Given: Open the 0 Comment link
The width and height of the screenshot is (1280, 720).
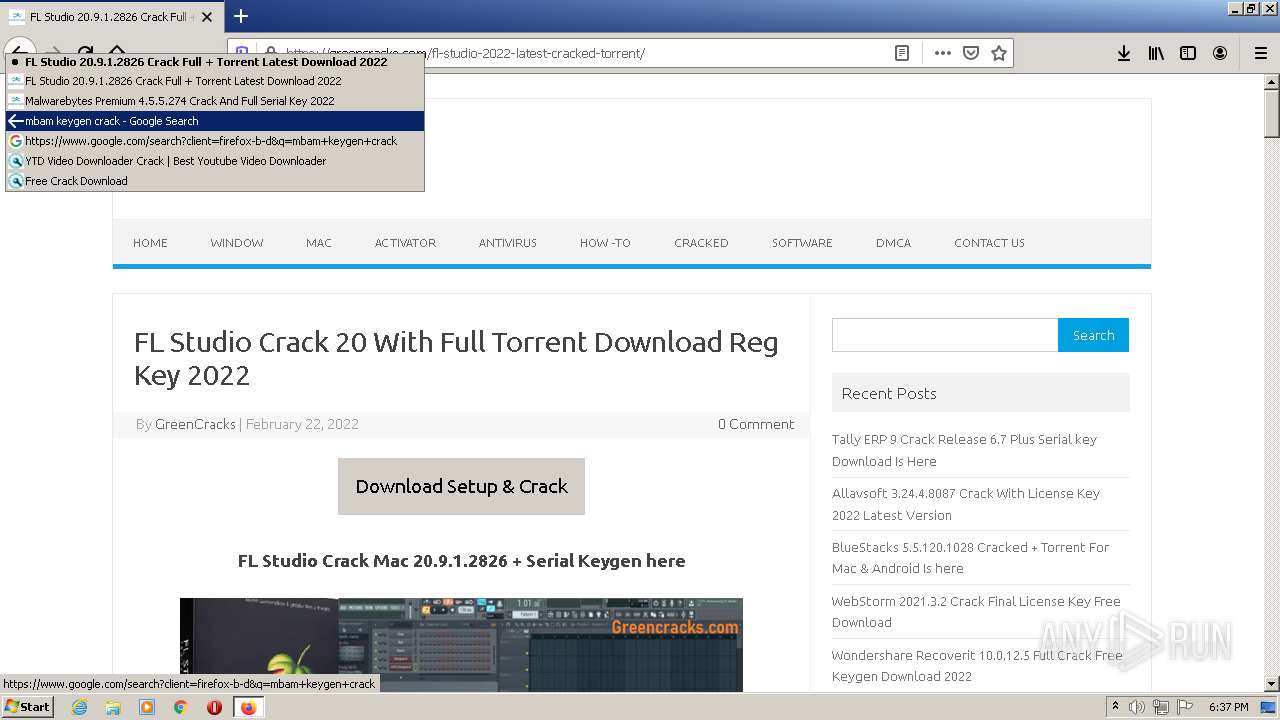Looking at the screenshot, I should pos(756,424).
